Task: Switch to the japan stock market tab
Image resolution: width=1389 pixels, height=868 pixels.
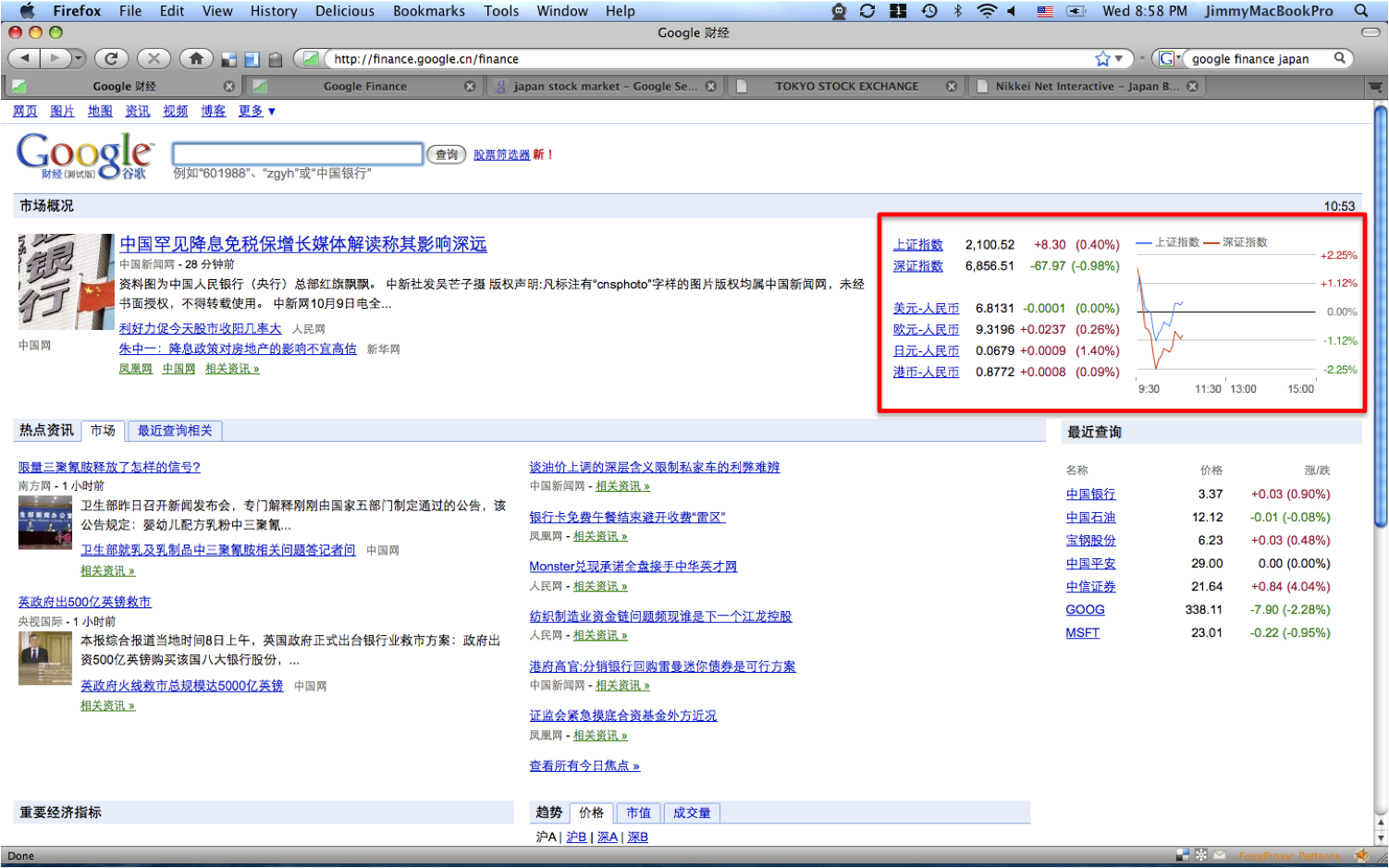Action: point(605,86)
